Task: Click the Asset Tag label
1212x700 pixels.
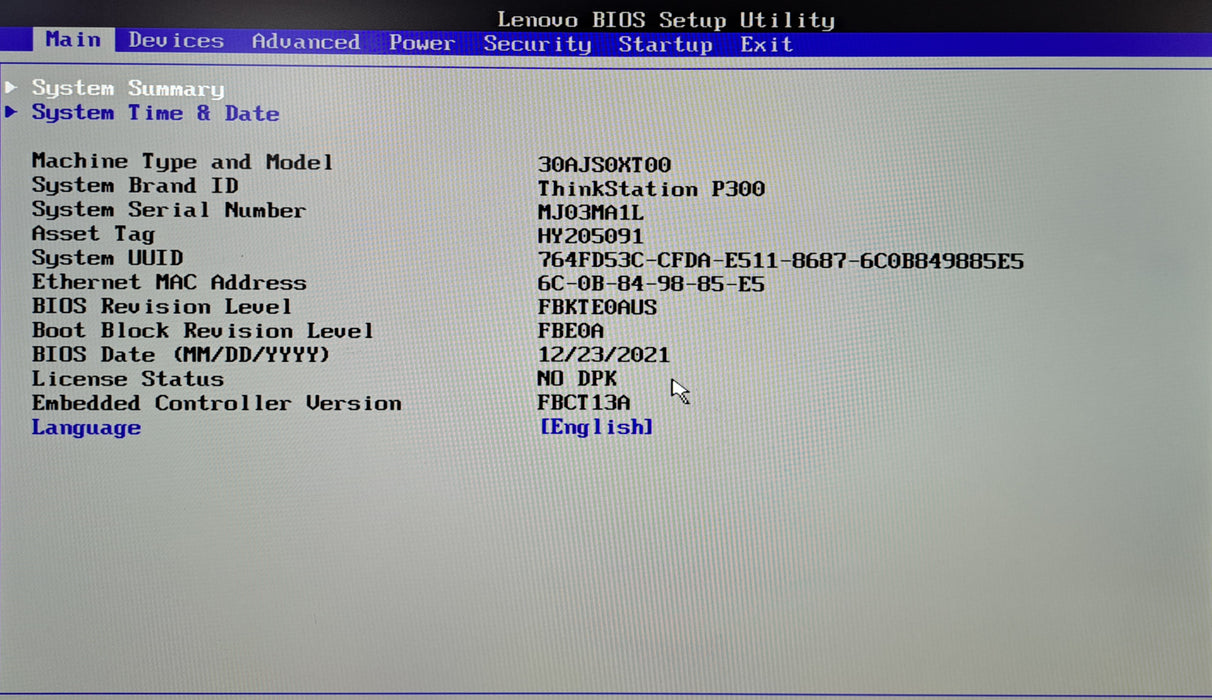Action: click(93, 234)
